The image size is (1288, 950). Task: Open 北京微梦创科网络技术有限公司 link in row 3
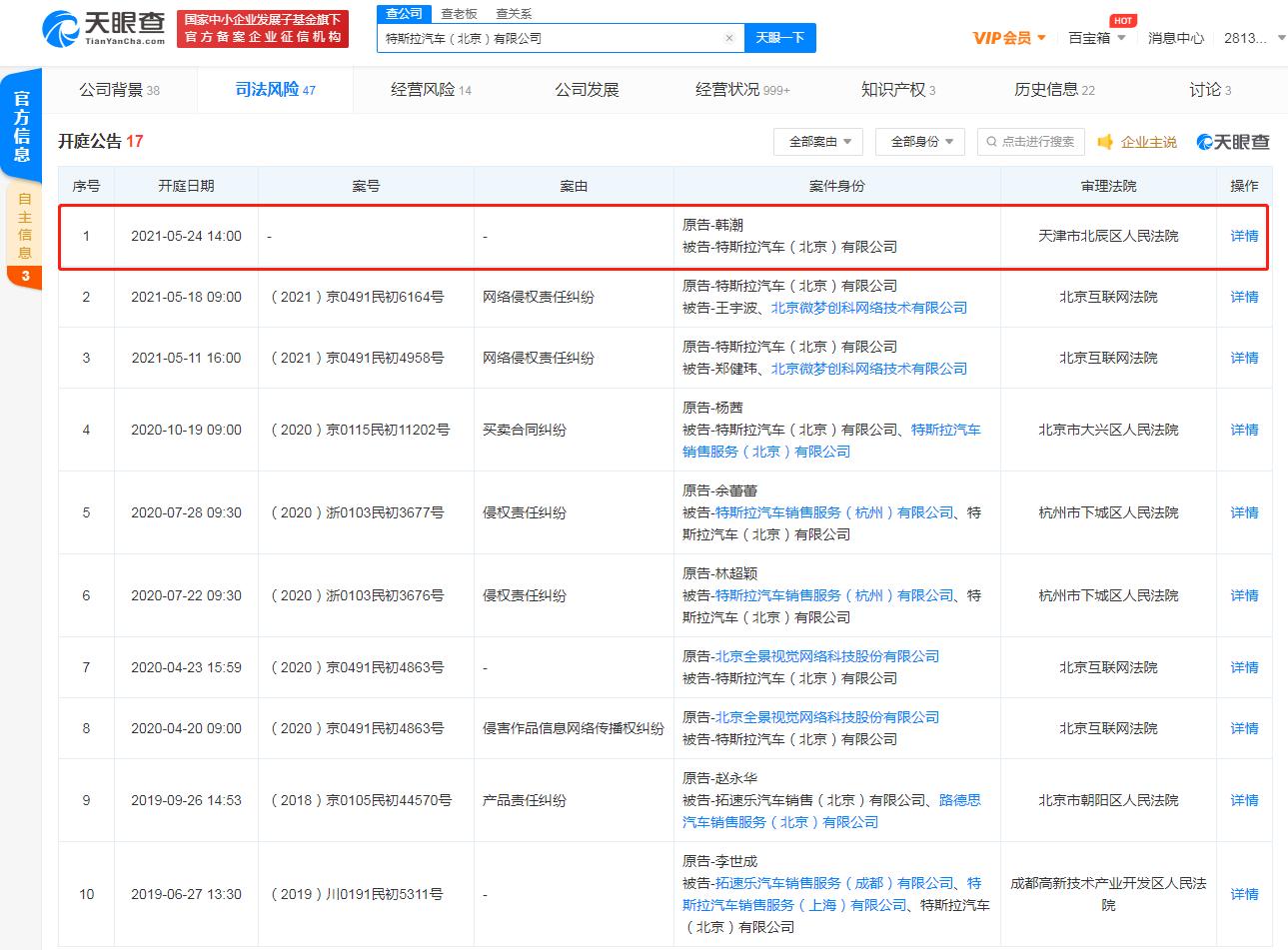coord(869,370)
